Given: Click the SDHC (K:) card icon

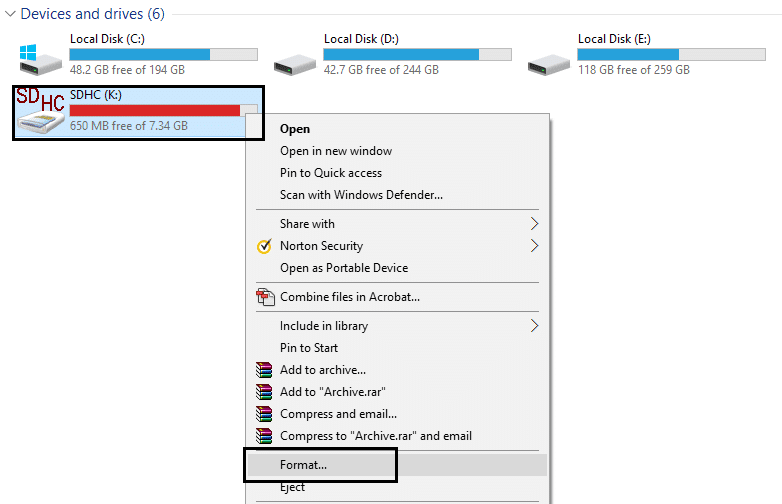Looking at the screenshot, I should (x=41, y=112).
